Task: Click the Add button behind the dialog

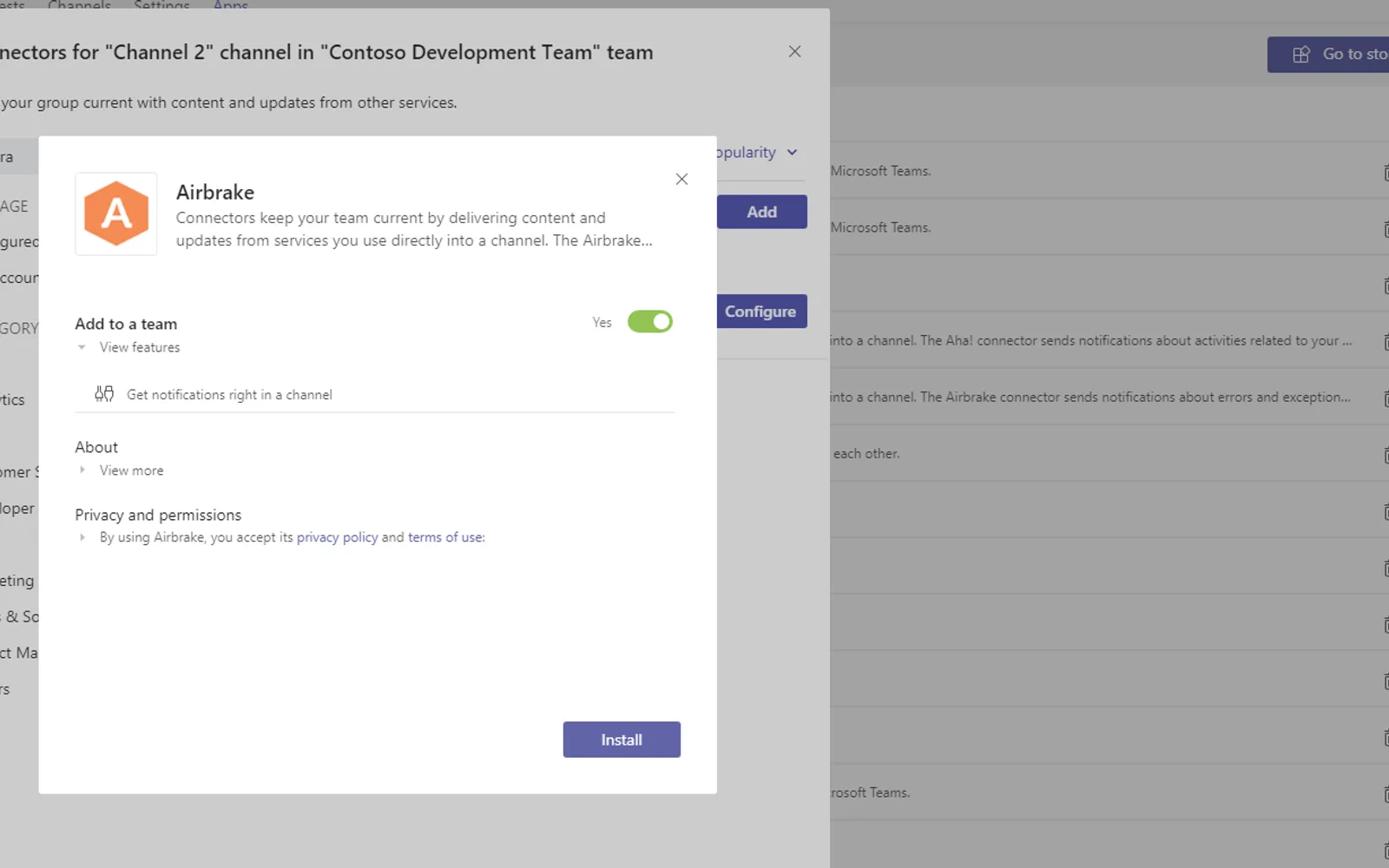Action: point(762,212)
